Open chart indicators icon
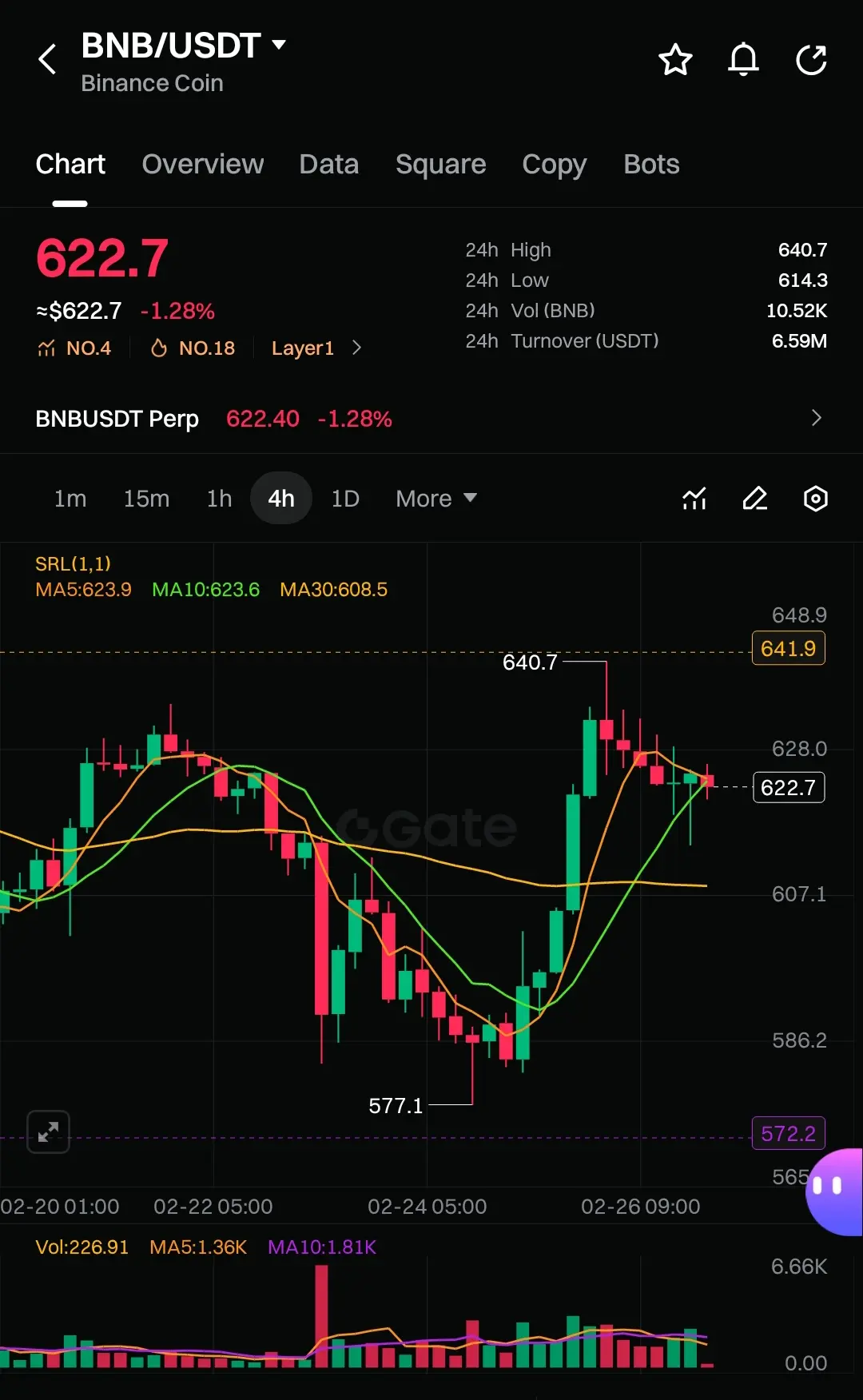Screen dimensions: 863x1400 (x=694, y=499)
